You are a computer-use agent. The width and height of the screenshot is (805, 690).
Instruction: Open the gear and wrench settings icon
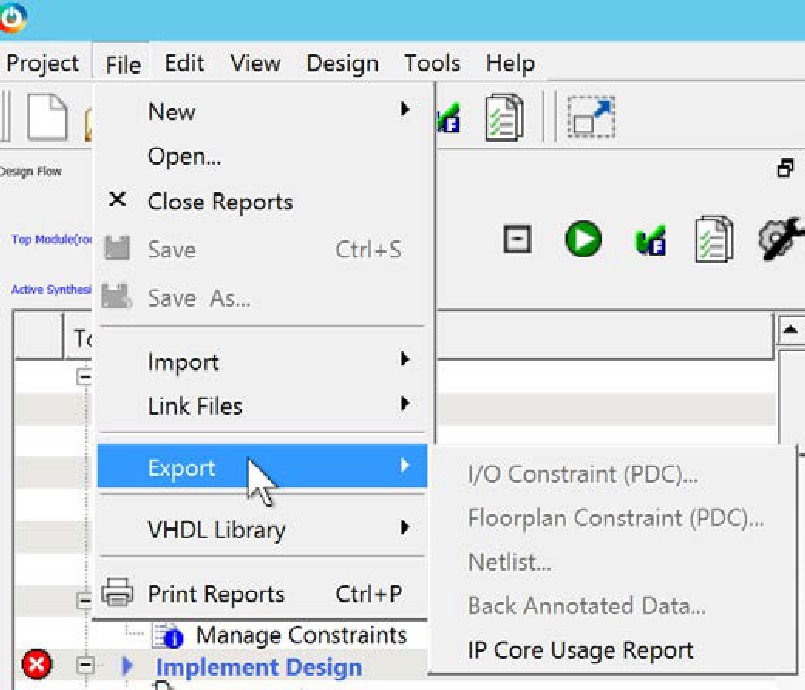tap(781, 240)
